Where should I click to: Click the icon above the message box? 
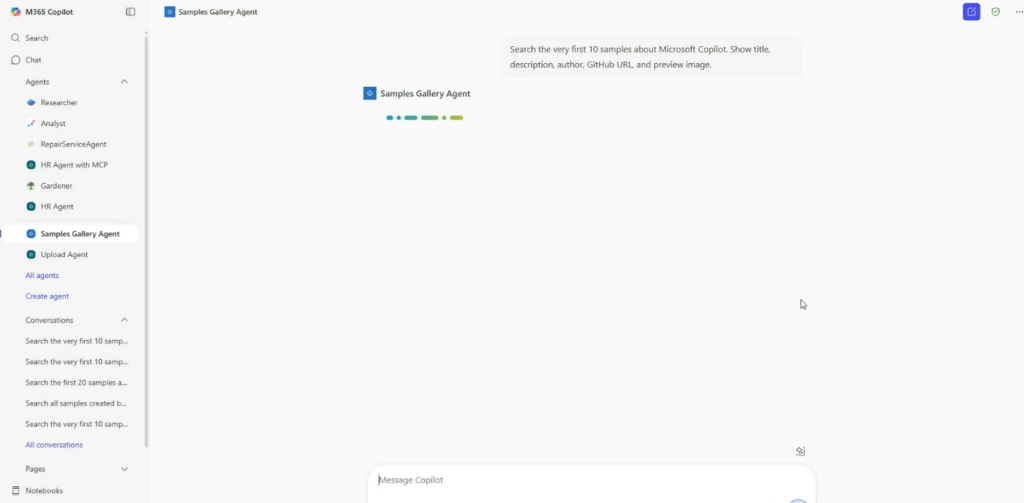tap(801, 451)
